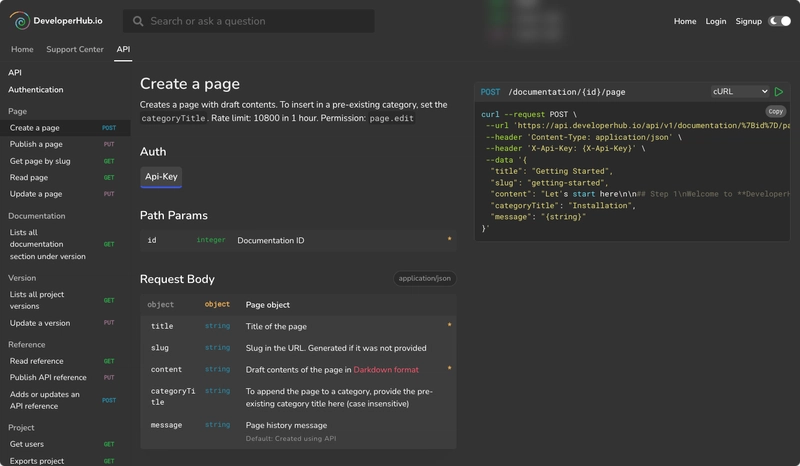Screen dimensions: 800x466
Task: Select Get page by slug endpoint
Action: [x=40, y=161]
